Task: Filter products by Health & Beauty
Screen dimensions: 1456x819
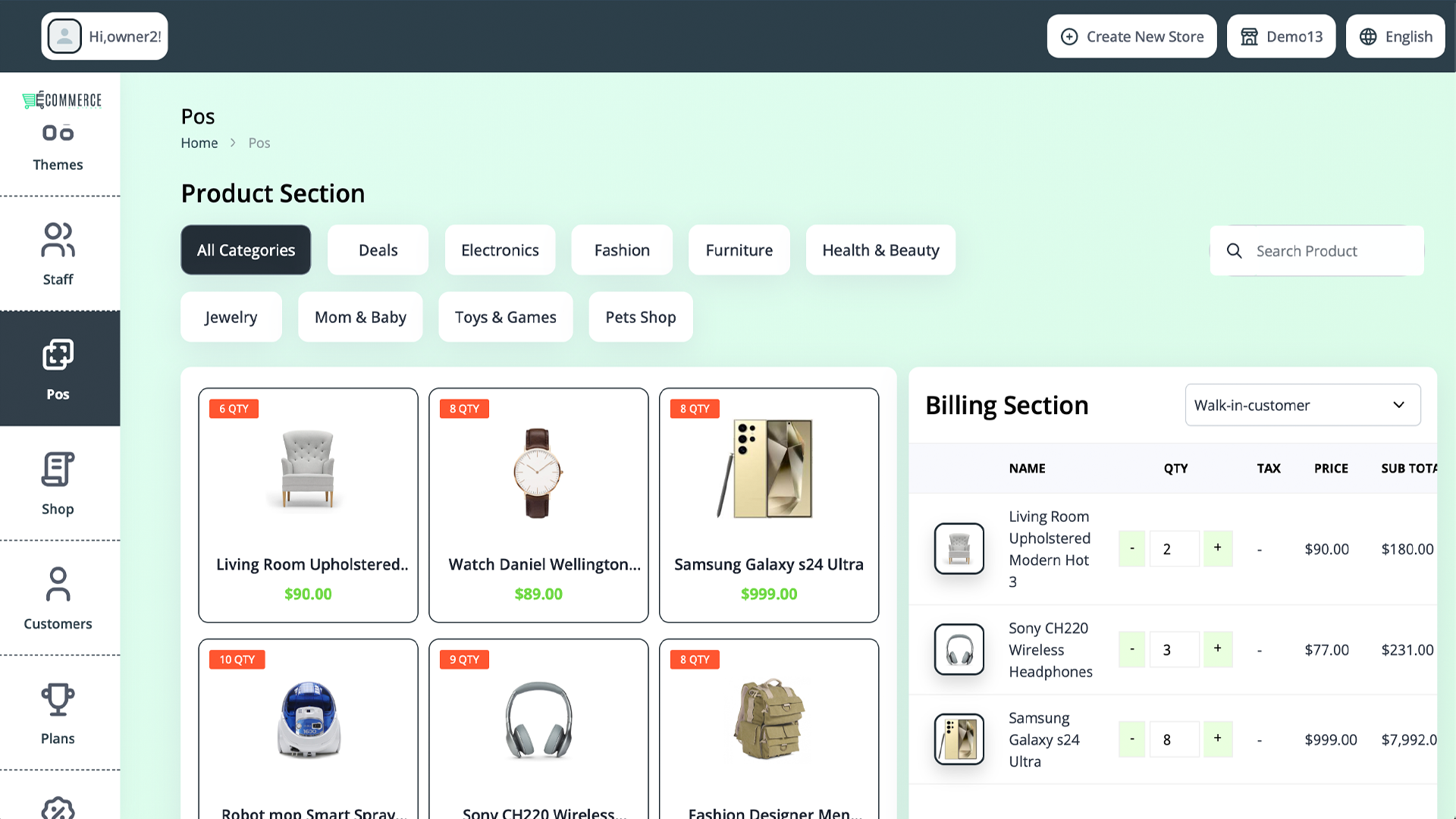Action: [880, 250]
